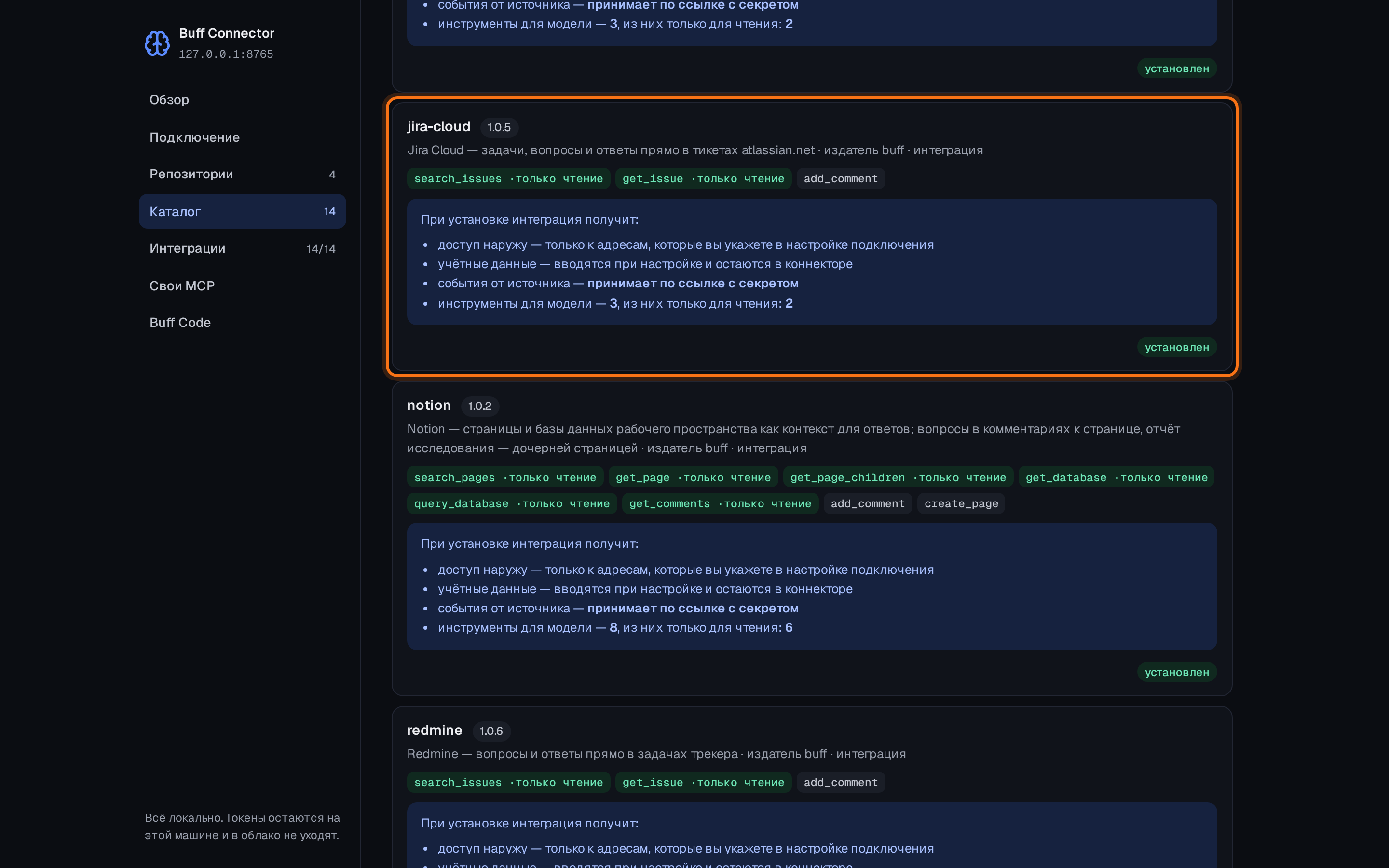The width and height of the screenshot is (1389, 868).
Task: Click the notion card title
Action: tap(429, 405)
